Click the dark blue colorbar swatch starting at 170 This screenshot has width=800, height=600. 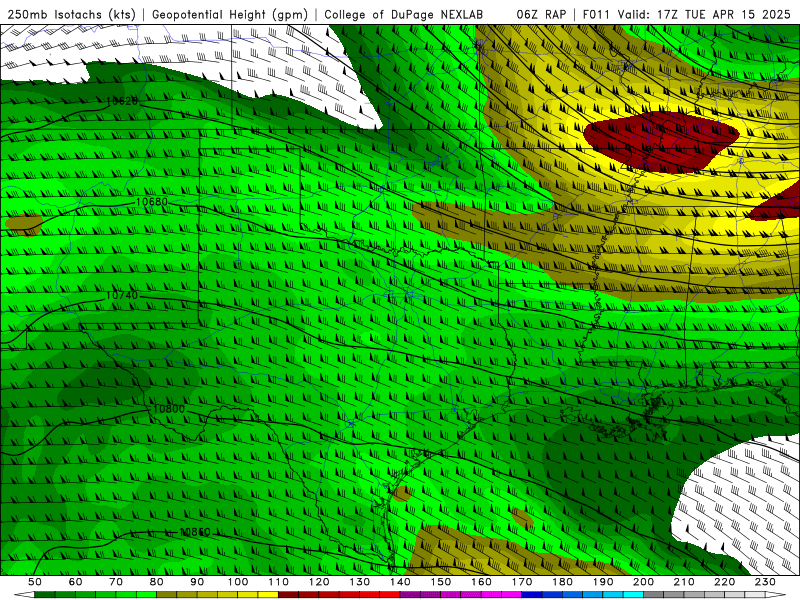[x=532, y=595]
